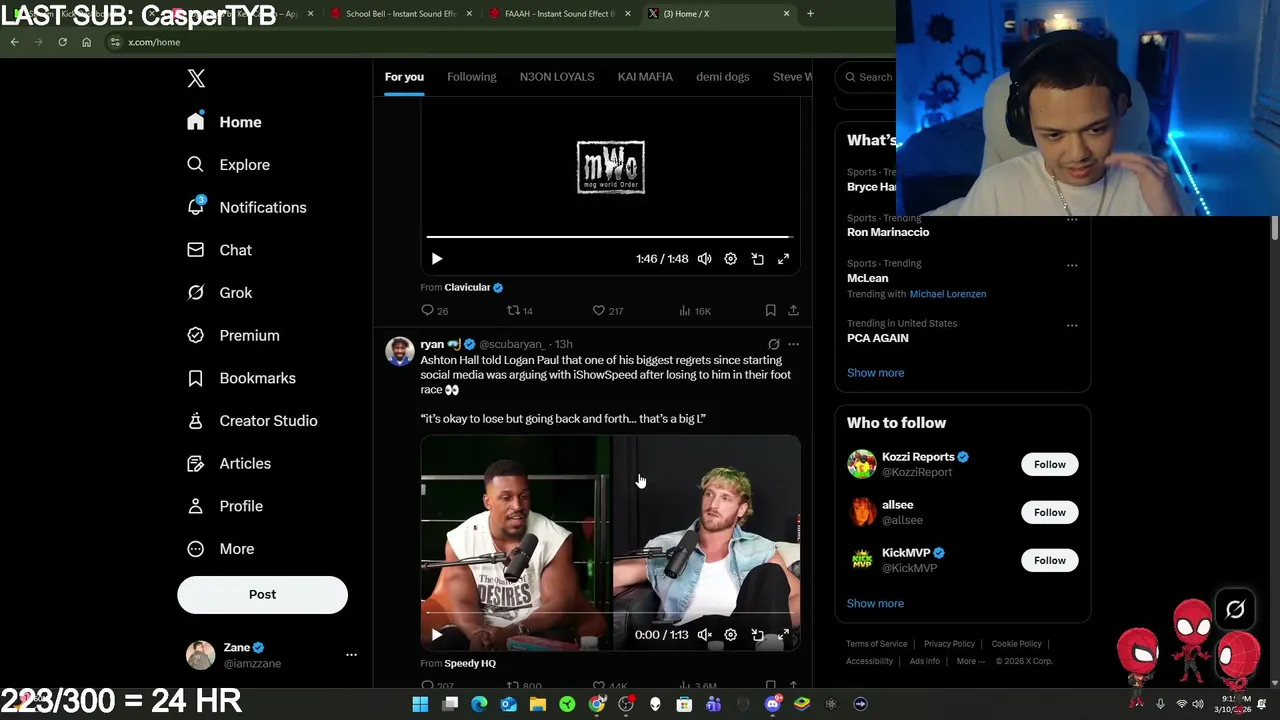Image resolution: width=1280 pixels, height=720 pixels.
Task: Expand the footer More links dropdown
Action: pyautogui.click(x=970, y=661)
